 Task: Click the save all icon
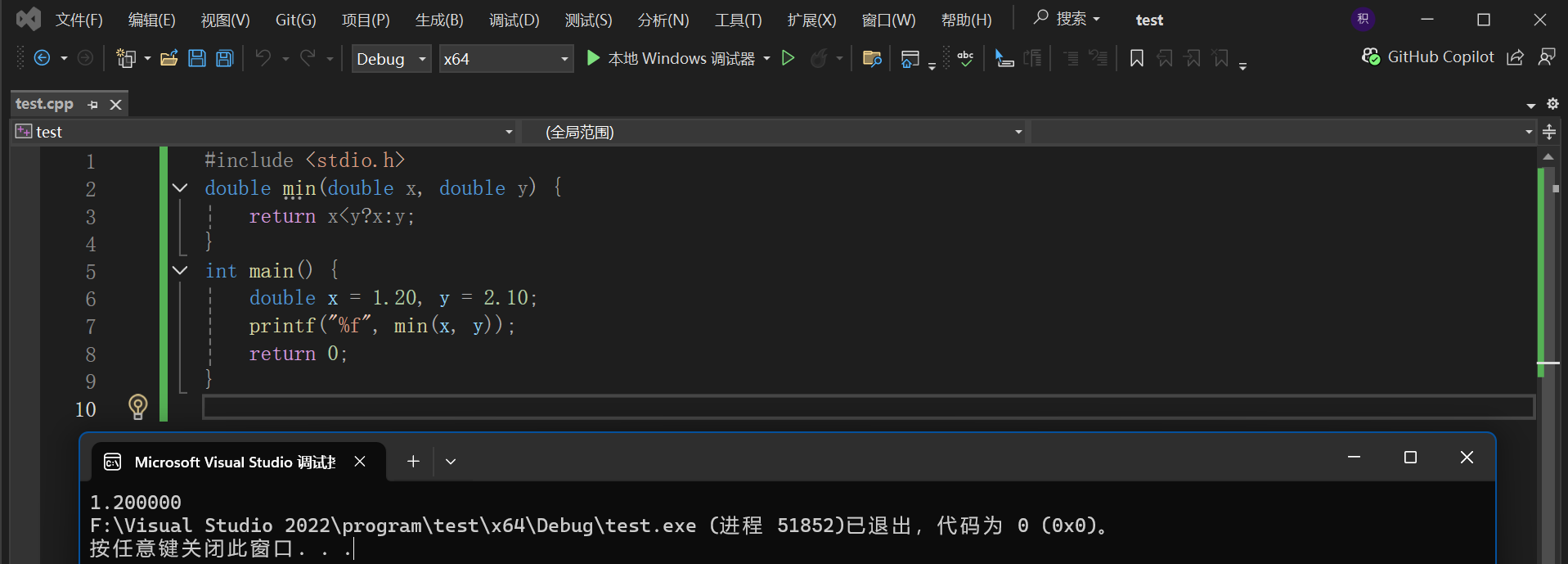[225, 58]
